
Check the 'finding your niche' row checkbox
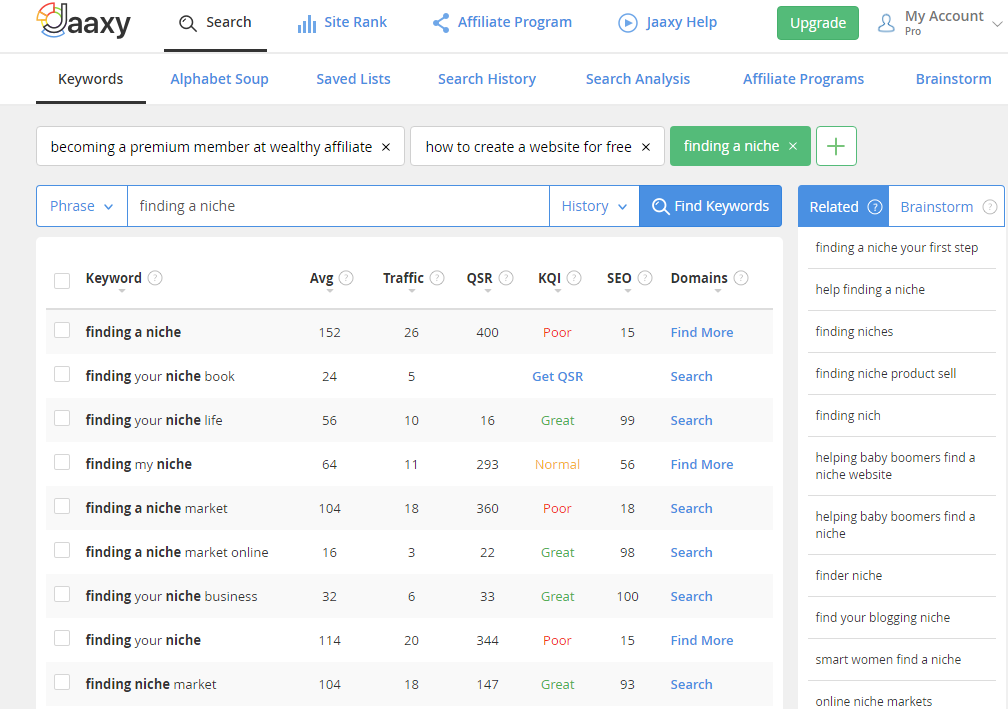tap(62, 638)
